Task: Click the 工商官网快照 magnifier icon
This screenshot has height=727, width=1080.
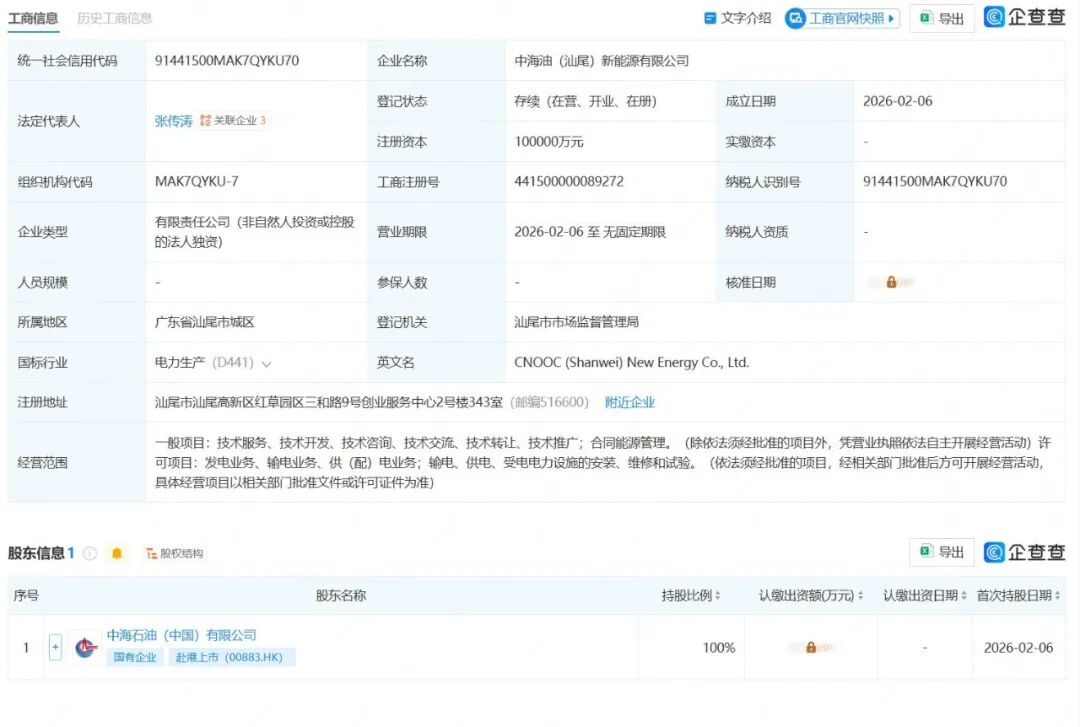Action: tap(796, 19)
